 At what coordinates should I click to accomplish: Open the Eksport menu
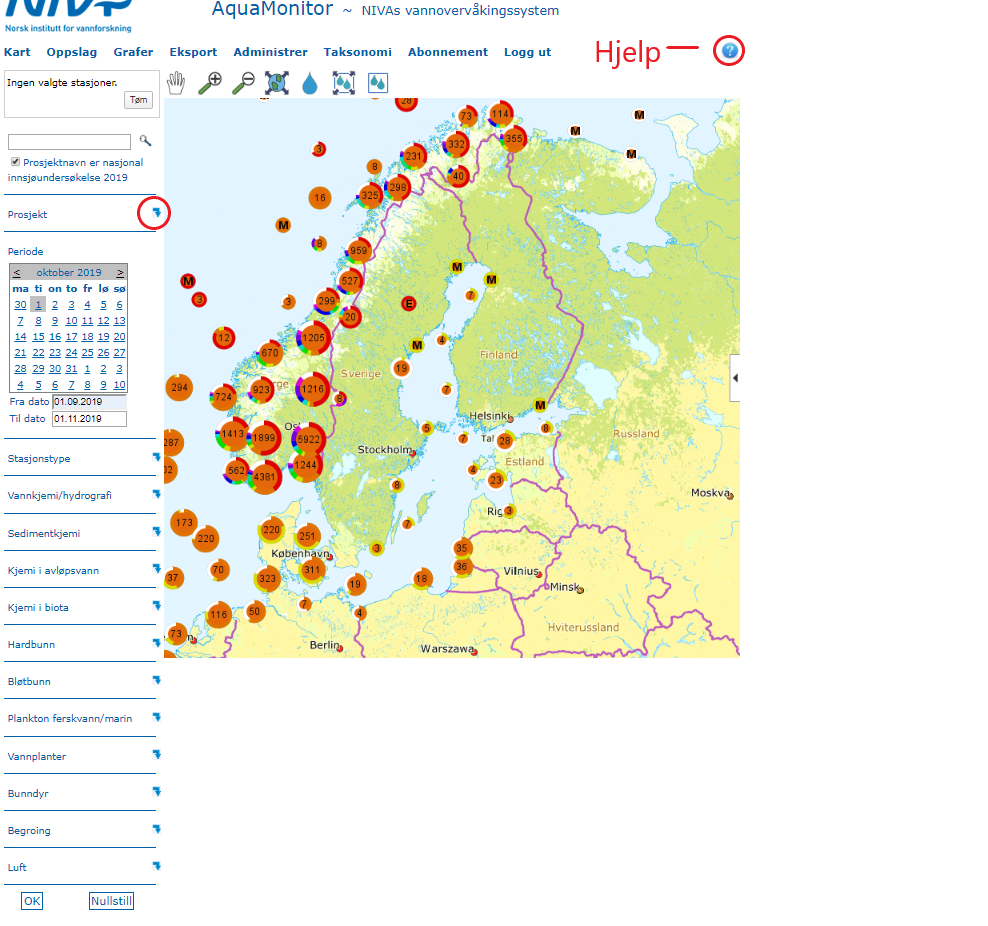pyautogui.click(x=193, y=52)
